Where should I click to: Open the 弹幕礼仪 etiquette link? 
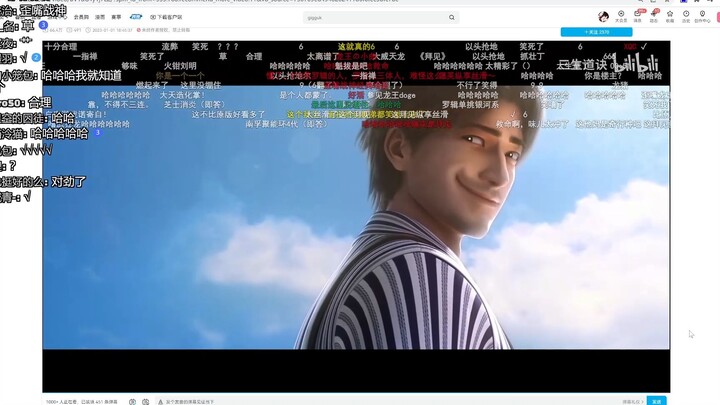pos(631,401)
